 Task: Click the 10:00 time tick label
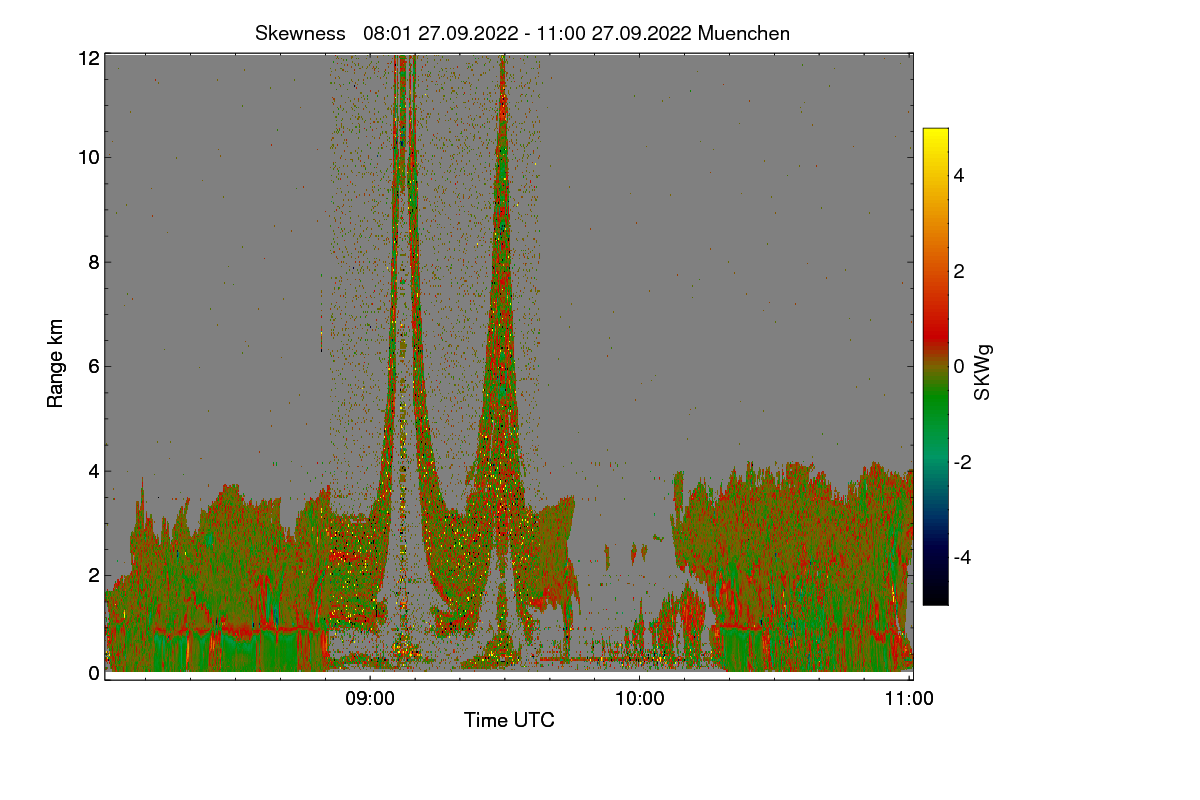(640, 699)
